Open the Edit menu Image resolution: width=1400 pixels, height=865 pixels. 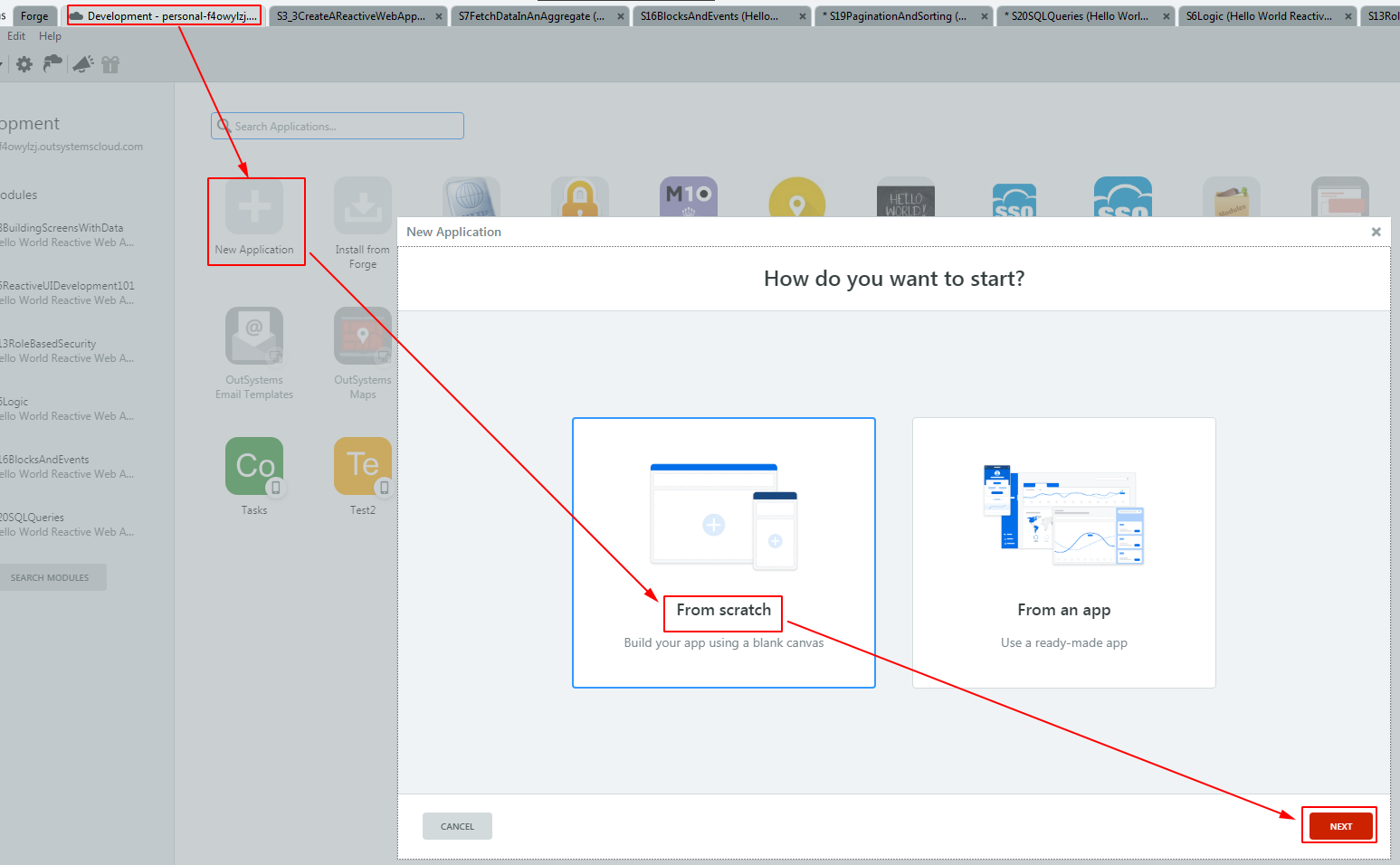16,35
